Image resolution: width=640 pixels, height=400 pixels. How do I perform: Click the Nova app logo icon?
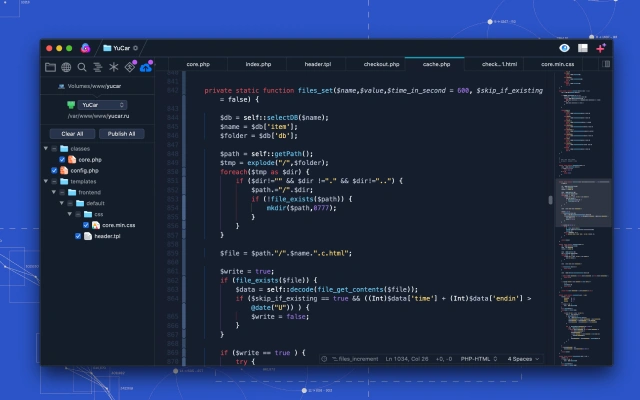point(85,48)
